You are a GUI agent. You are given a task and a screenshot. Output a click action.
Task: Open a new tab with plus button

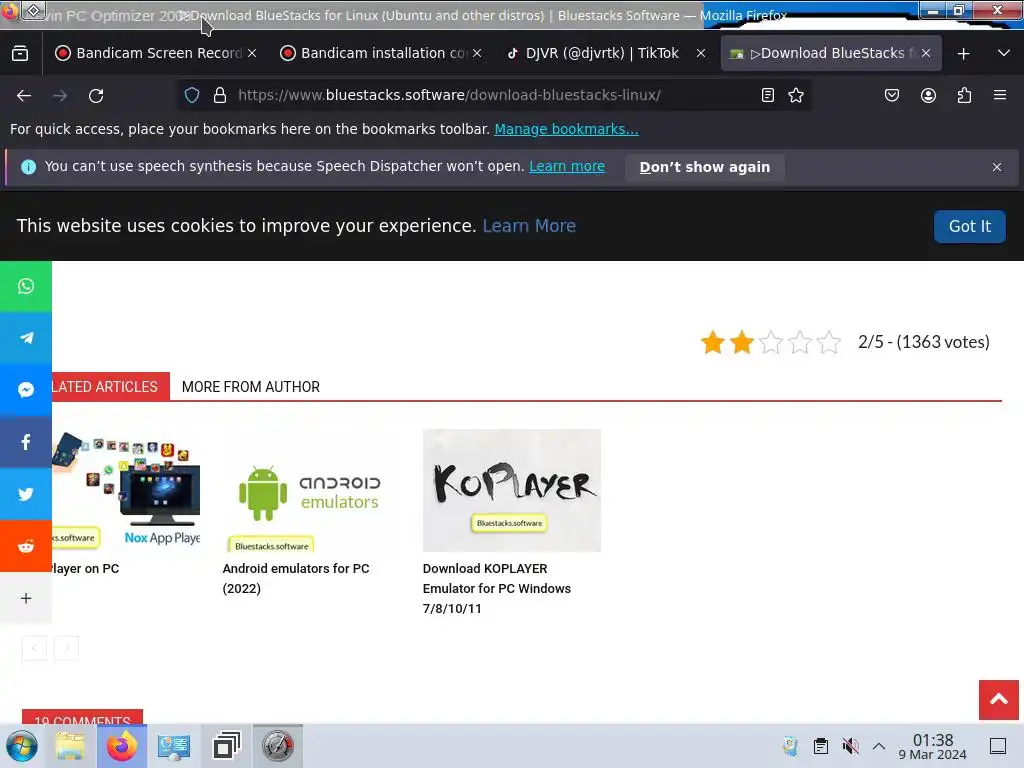(x=963, y=54)
